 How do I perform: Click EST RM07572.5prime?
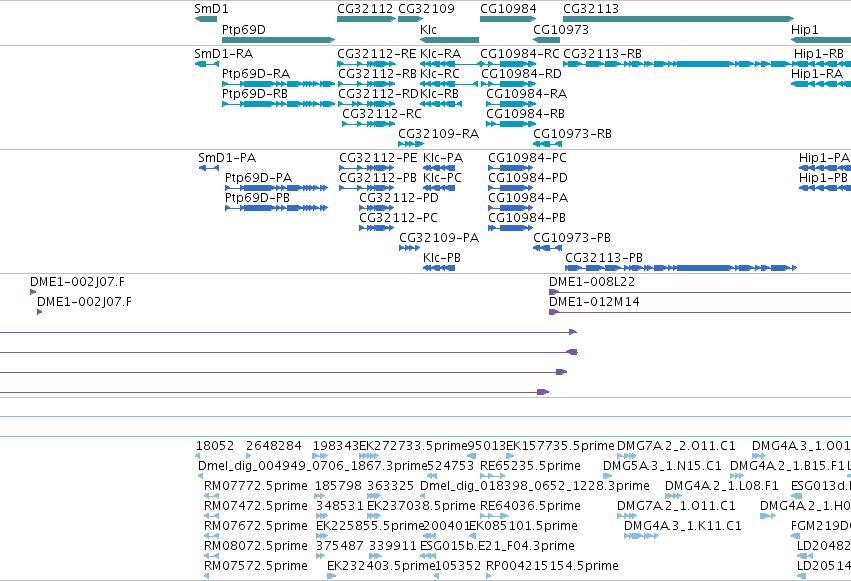(256, 566)
